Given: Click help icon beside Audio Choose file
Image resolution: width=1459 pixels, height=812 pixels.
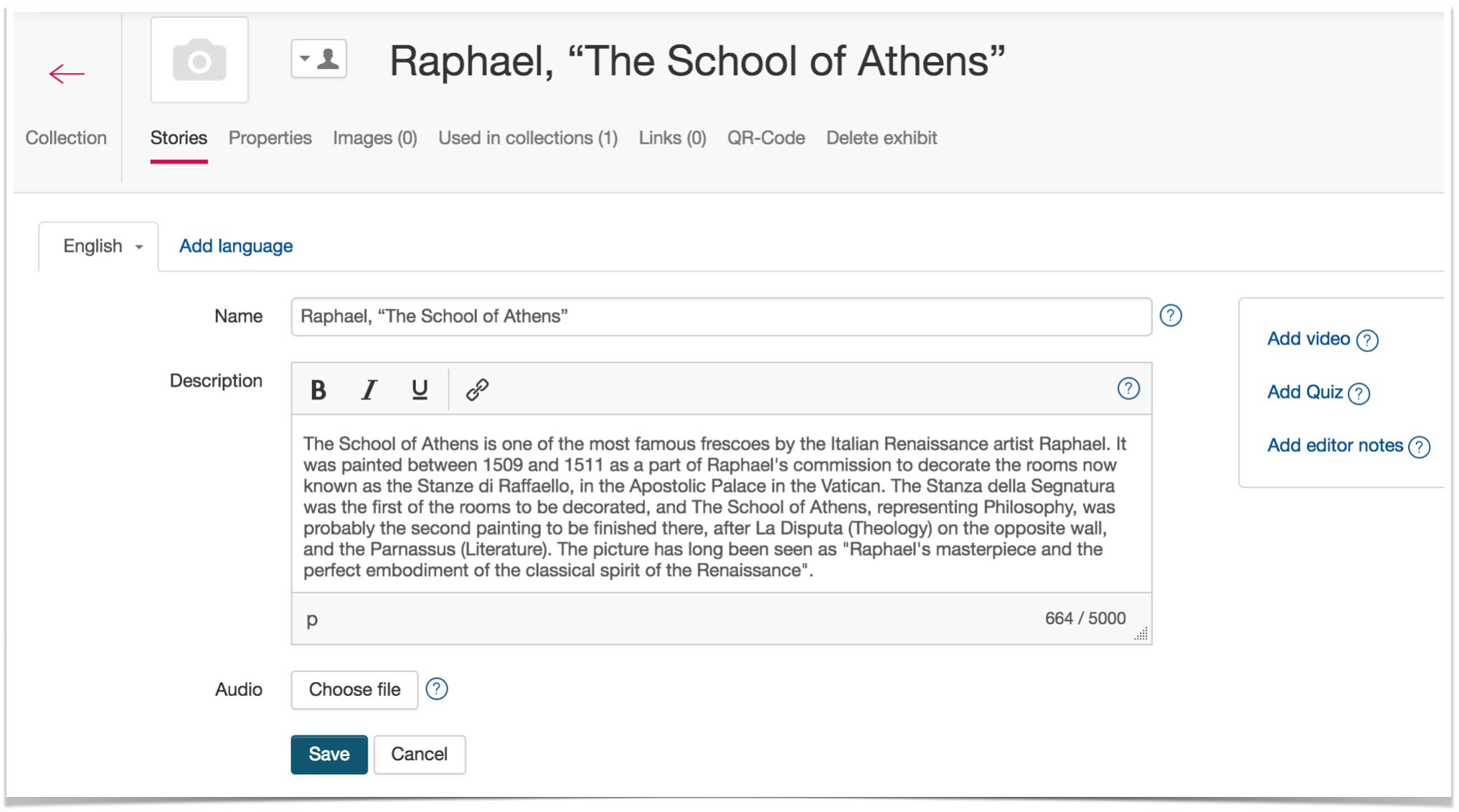Looking at the screenshot, I should (436, 689).
